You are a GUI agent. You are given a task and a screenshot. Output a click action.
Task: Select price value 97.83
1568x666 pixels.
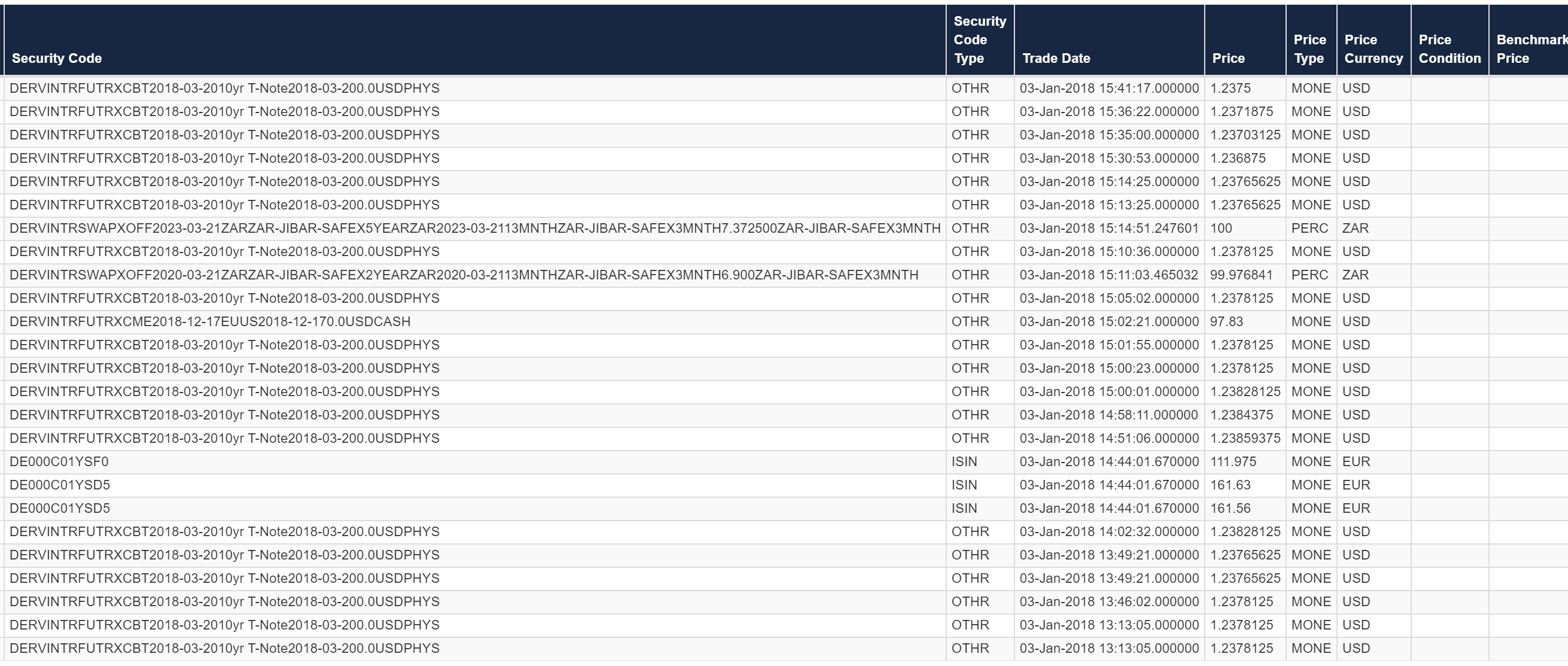pyautogui.click(x=1226, y=321)
